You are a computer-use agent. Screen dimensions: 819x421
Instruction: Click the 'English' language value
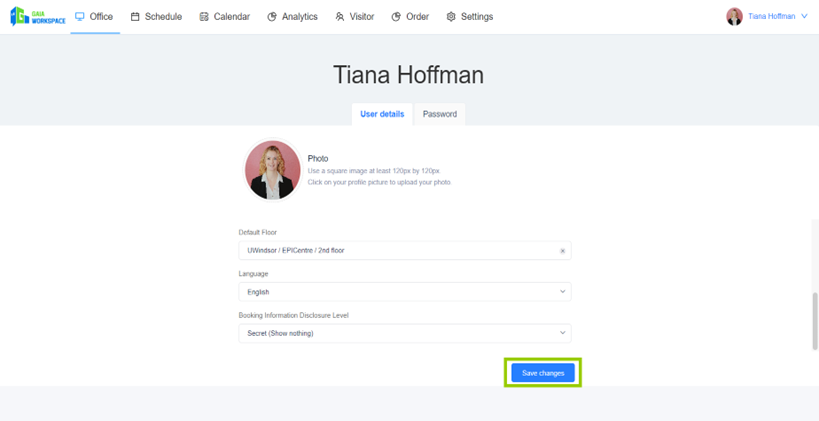pos(259,292)
